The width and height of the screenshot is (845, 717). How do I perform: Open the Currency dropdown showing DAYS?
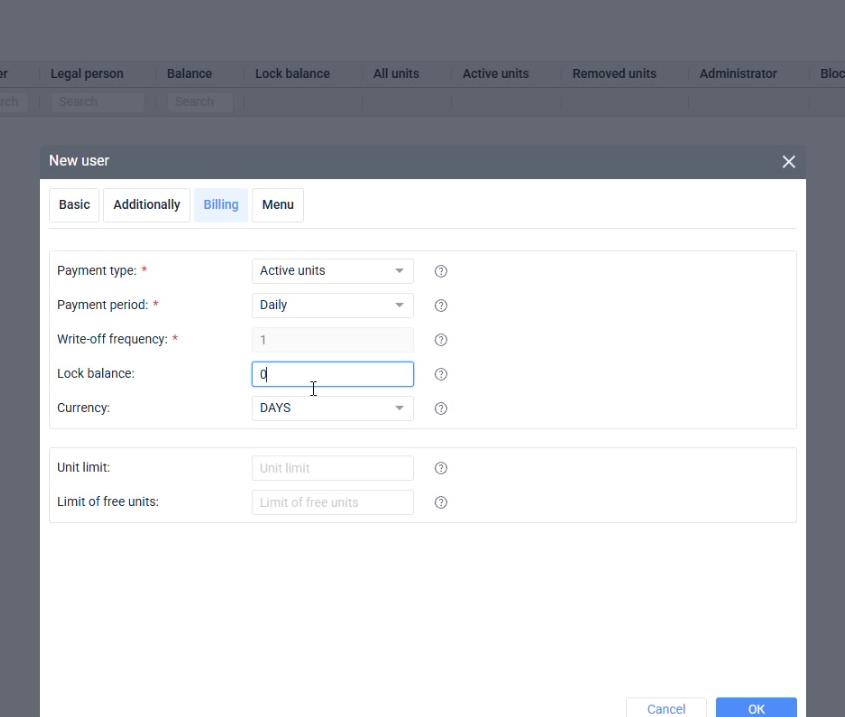333,408
